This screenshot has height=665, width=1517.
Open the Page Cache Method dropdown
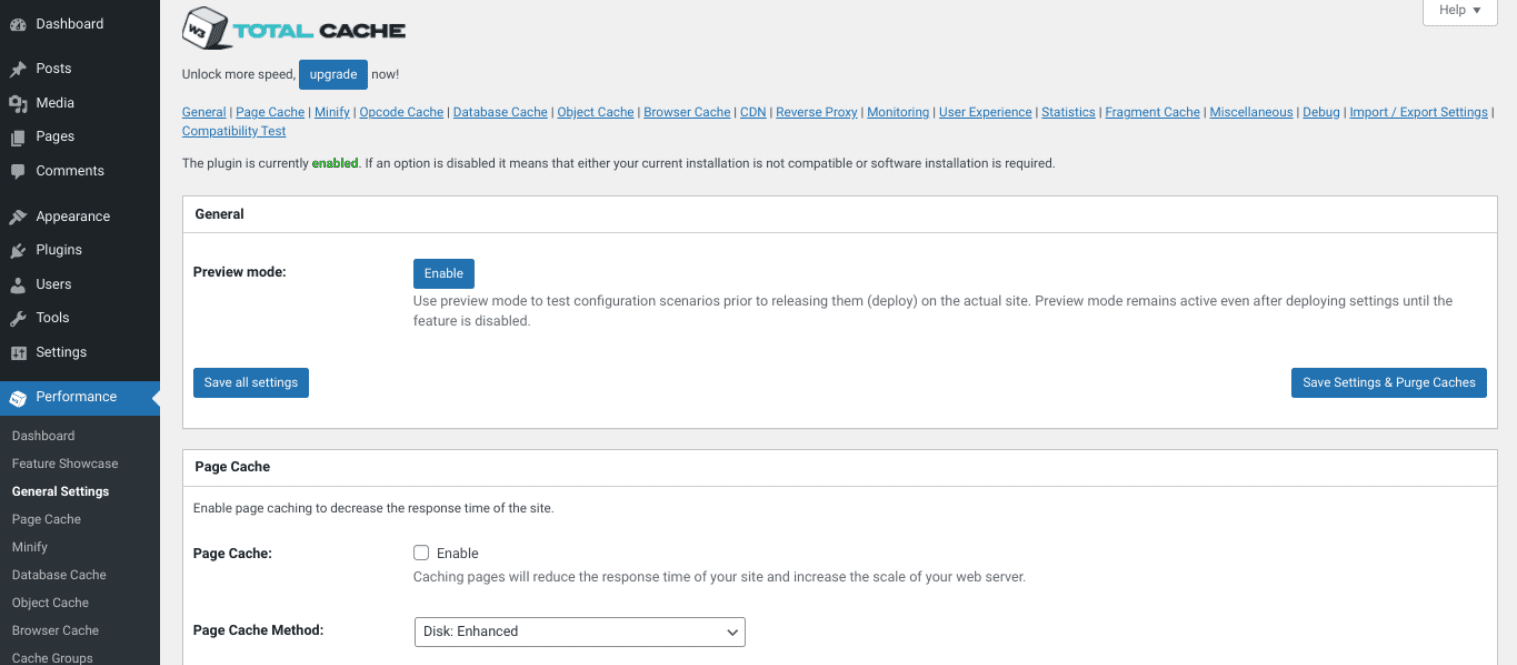[x=579, y=631]
